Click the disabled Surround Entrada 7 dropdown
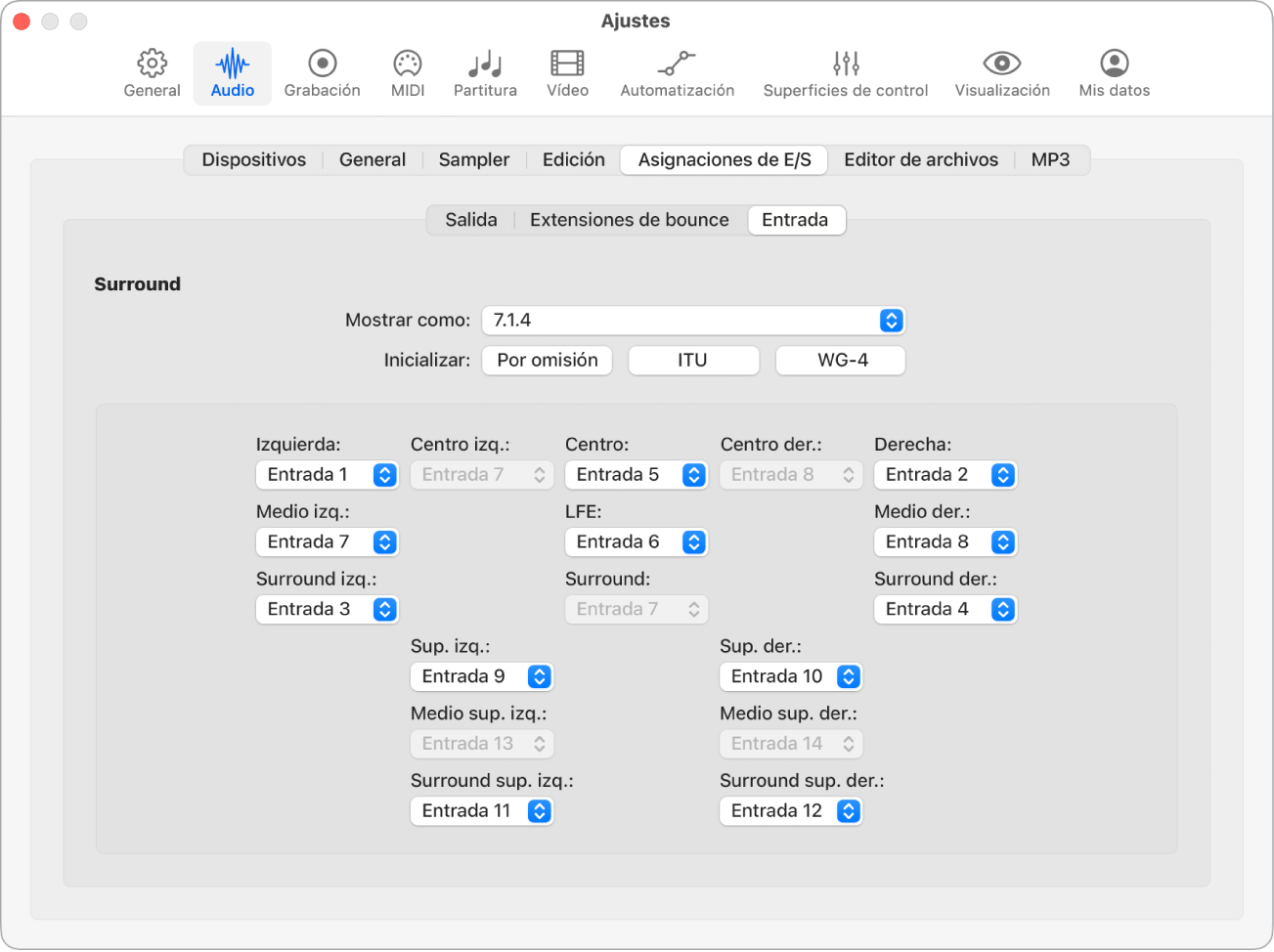The height and width of the screenshot is (952, 1274). coord(637,610)
